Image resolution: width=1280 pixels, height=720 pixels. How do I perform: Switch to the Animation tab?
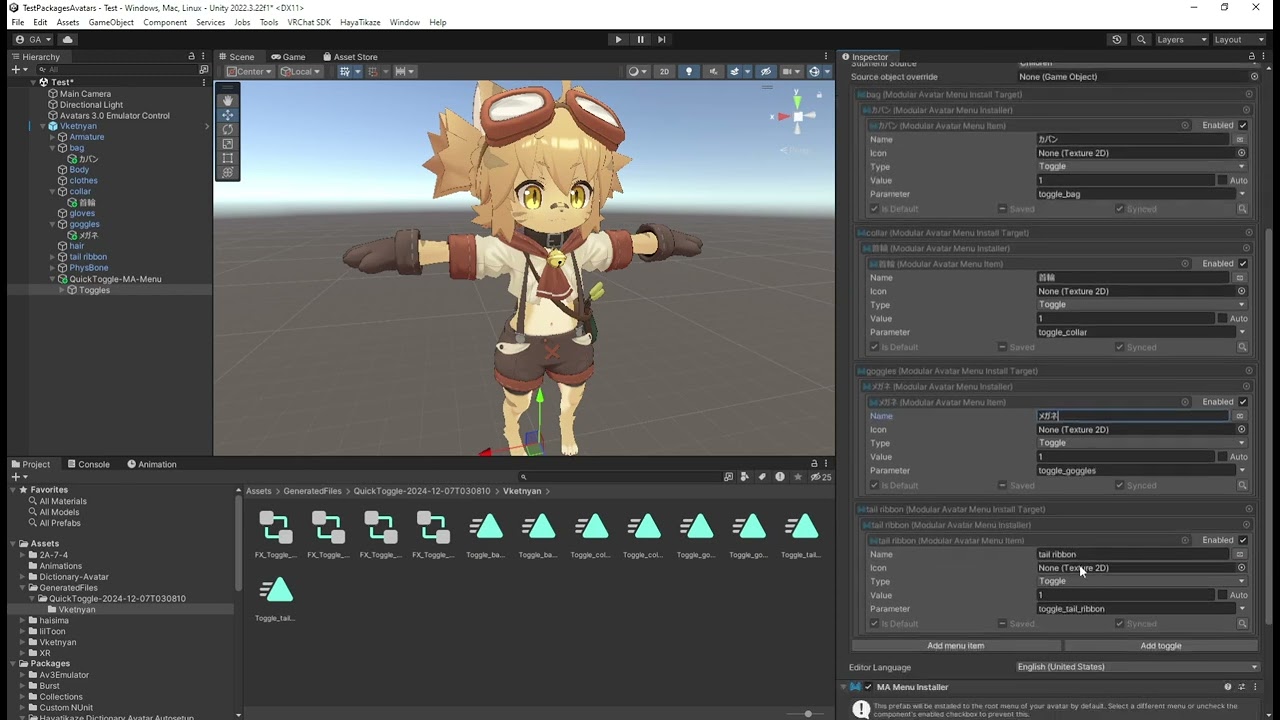tap(151, 464)
